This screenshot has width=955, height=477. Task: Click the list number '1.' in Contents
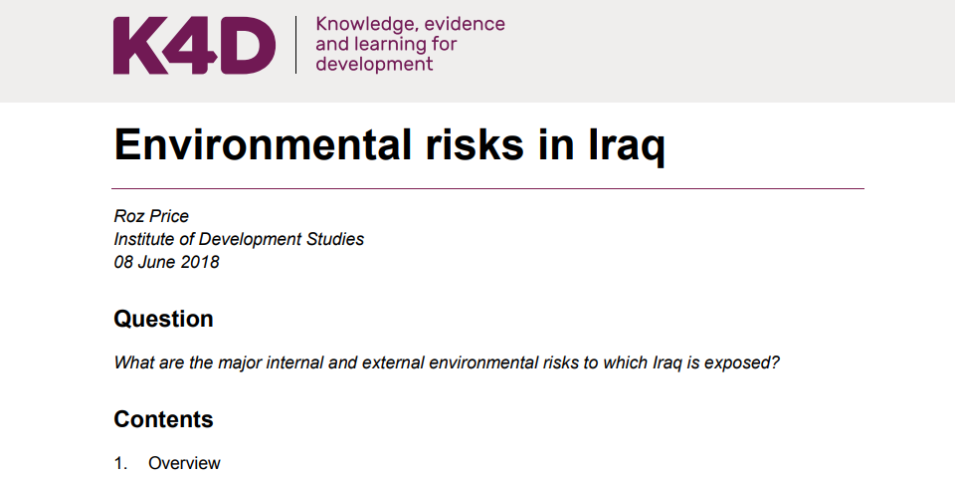121,463
